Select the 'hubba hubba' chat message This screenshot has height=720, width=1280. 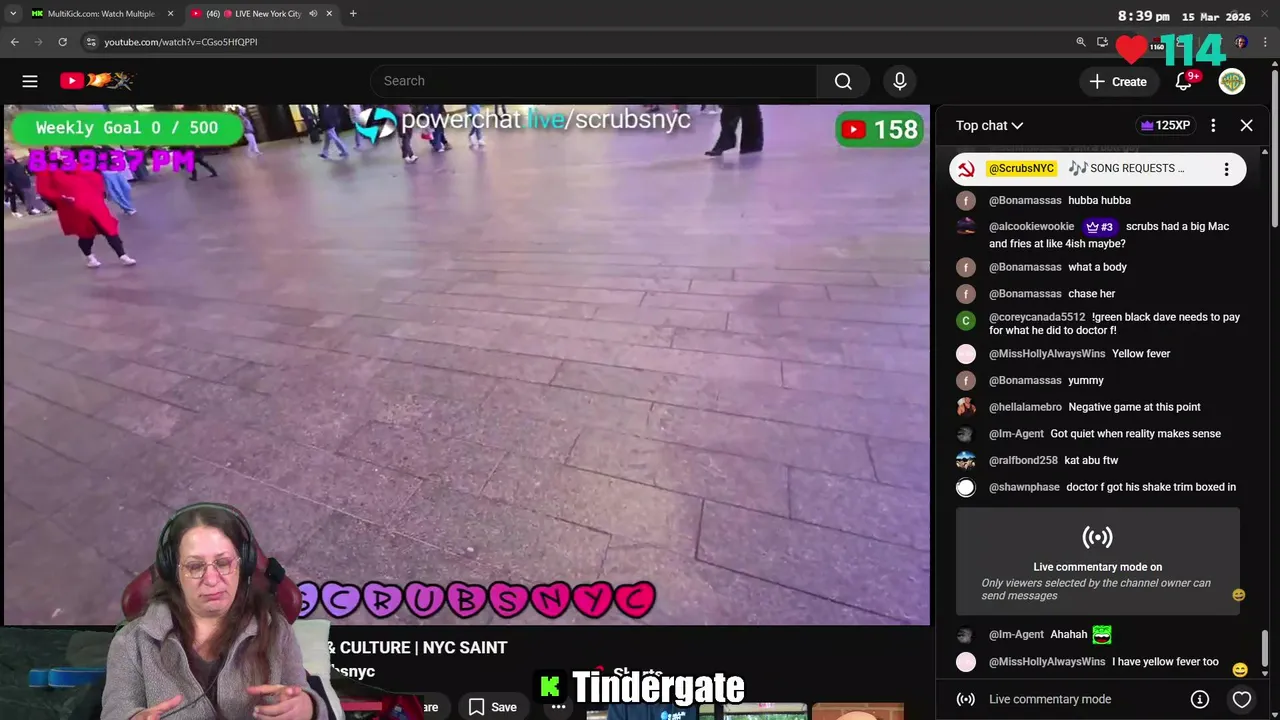(1098, 200)
